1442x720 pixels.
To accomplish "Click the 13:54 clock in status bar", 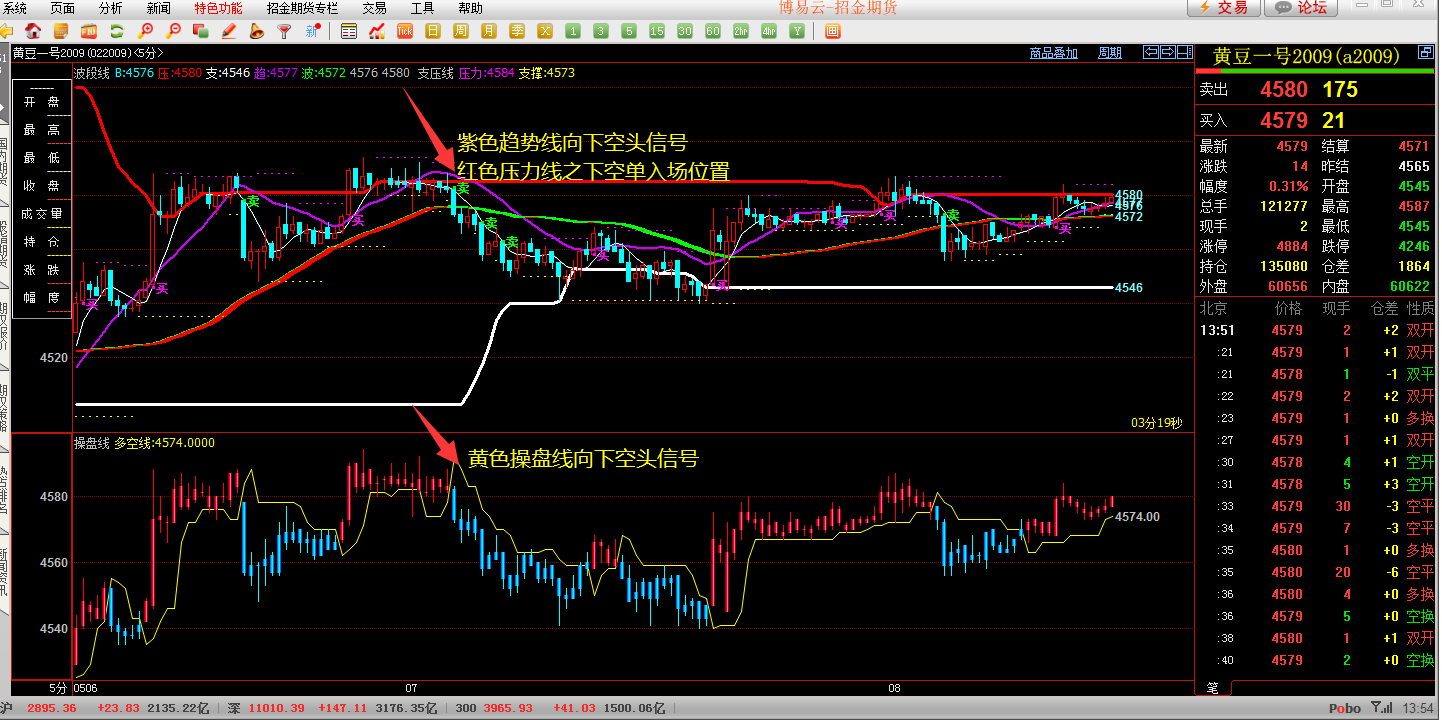I will point(1417,708).
